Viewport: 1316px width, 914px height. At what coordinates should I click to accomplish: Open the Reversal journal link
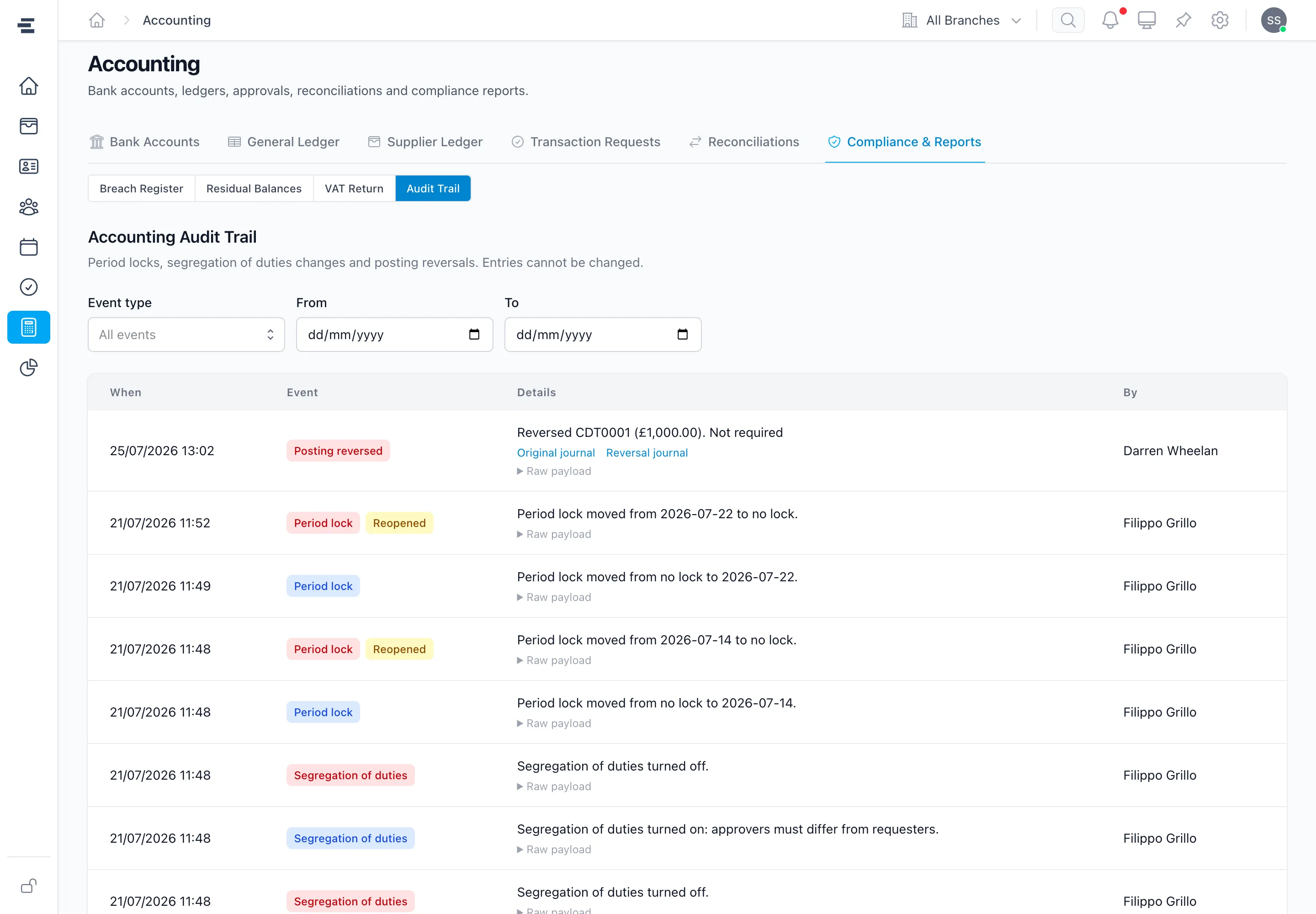point(647,453)
